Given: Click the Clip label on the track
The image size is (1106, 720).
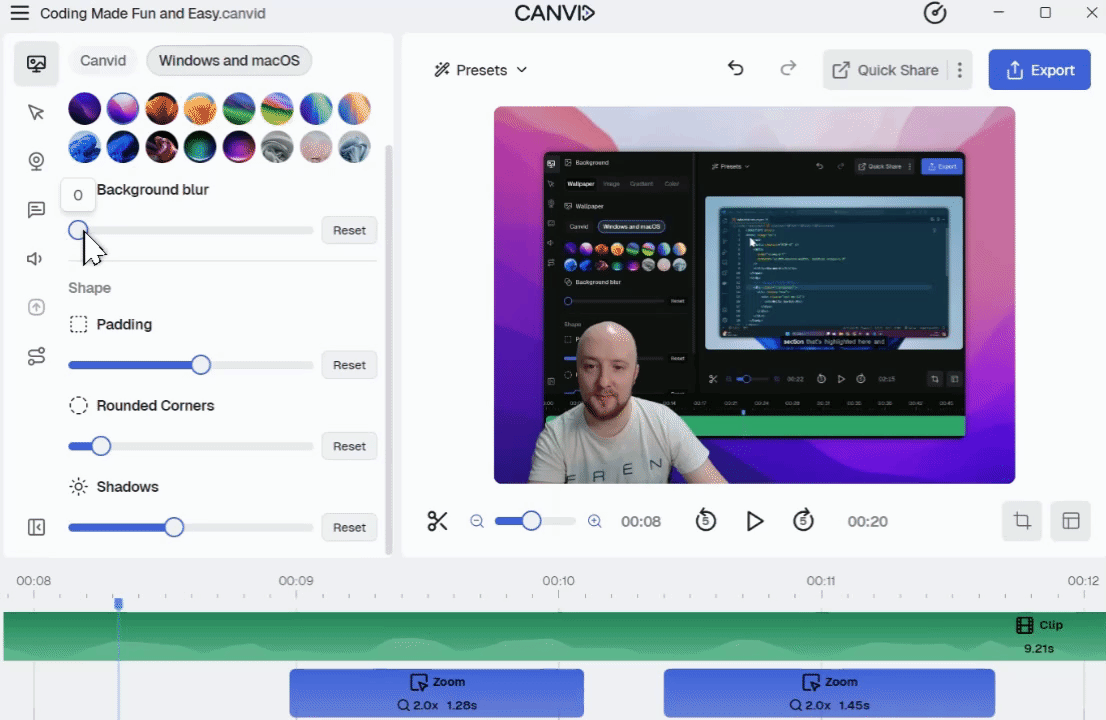Looking at the screenshot, I should click(1040, 625).
